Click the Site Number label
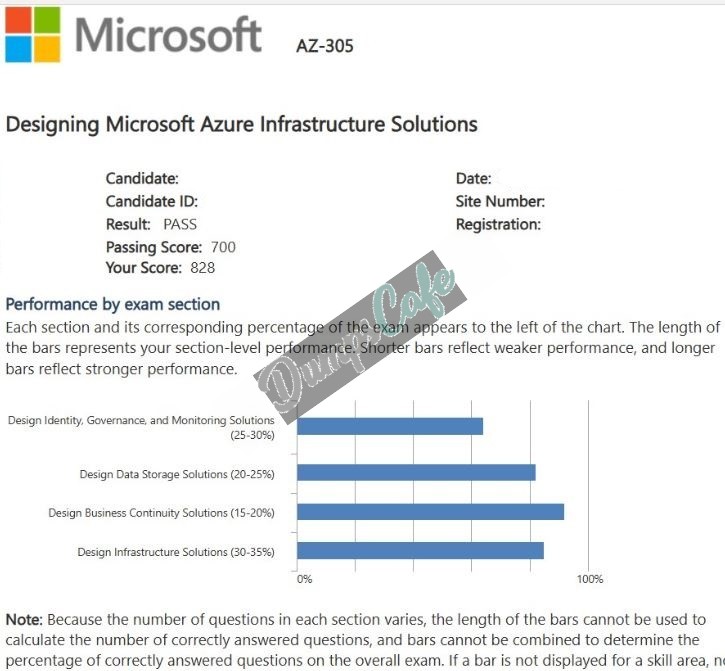 click(500, 202)
